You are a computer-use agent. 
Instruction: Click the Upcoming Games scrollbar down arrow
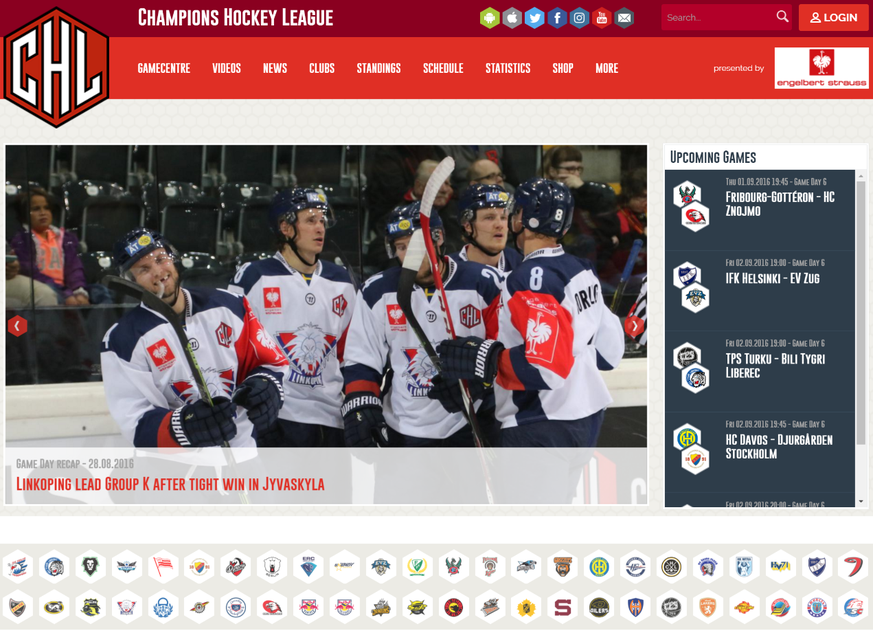pyautogui.click(x=861, y=502)
